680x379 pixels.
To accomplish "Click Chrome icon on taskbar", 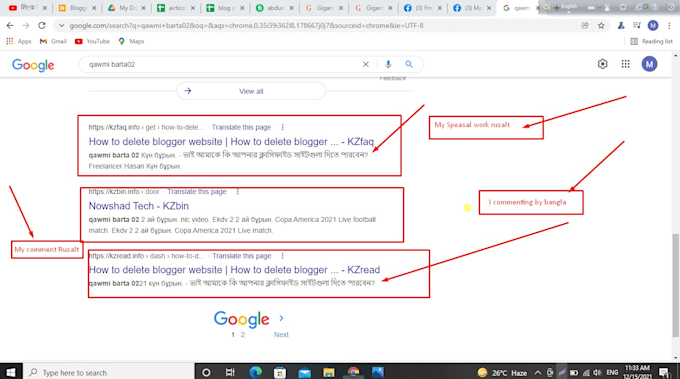I will tap(353, 372).
